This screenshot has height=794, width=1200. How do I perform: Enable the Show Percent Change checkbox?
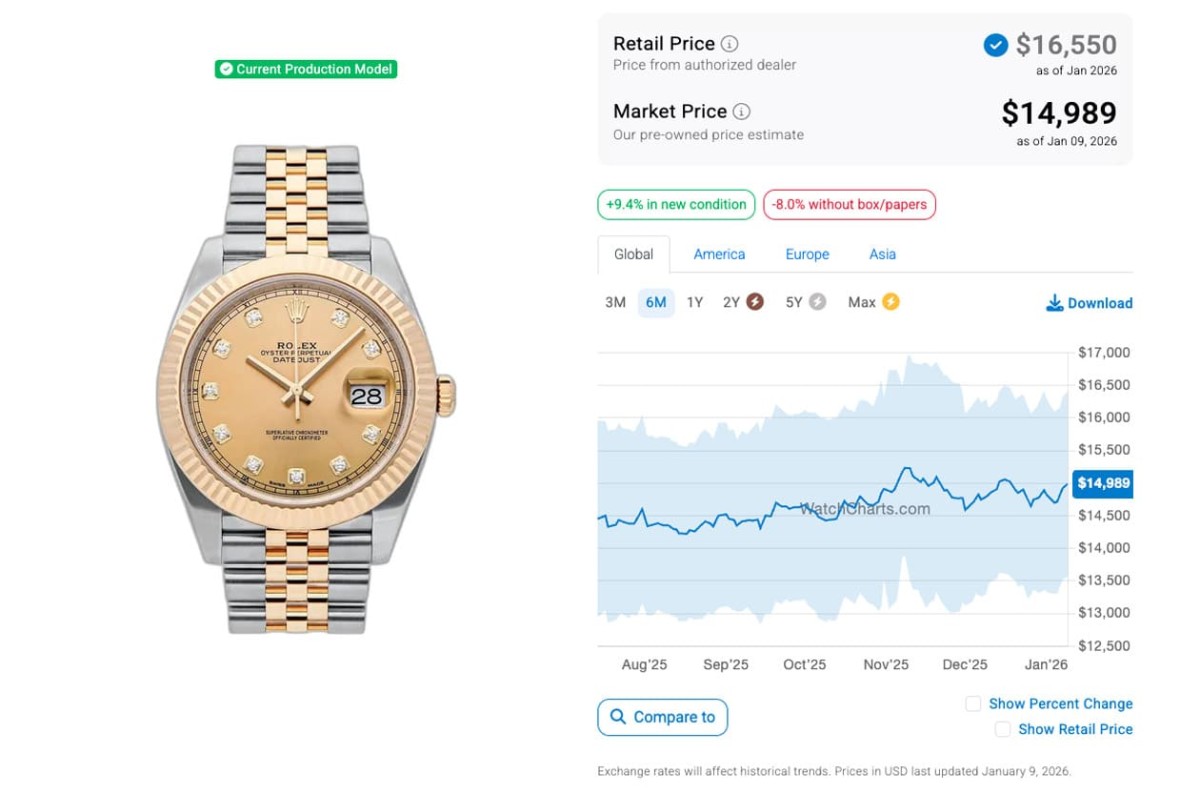[x=973, y=704]
